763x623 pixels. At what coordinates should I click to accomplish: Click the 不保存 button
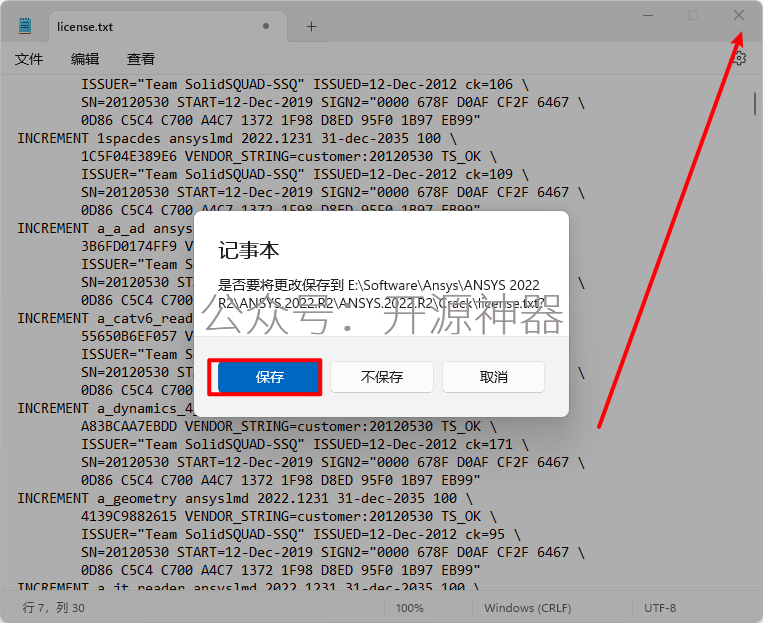382,377
